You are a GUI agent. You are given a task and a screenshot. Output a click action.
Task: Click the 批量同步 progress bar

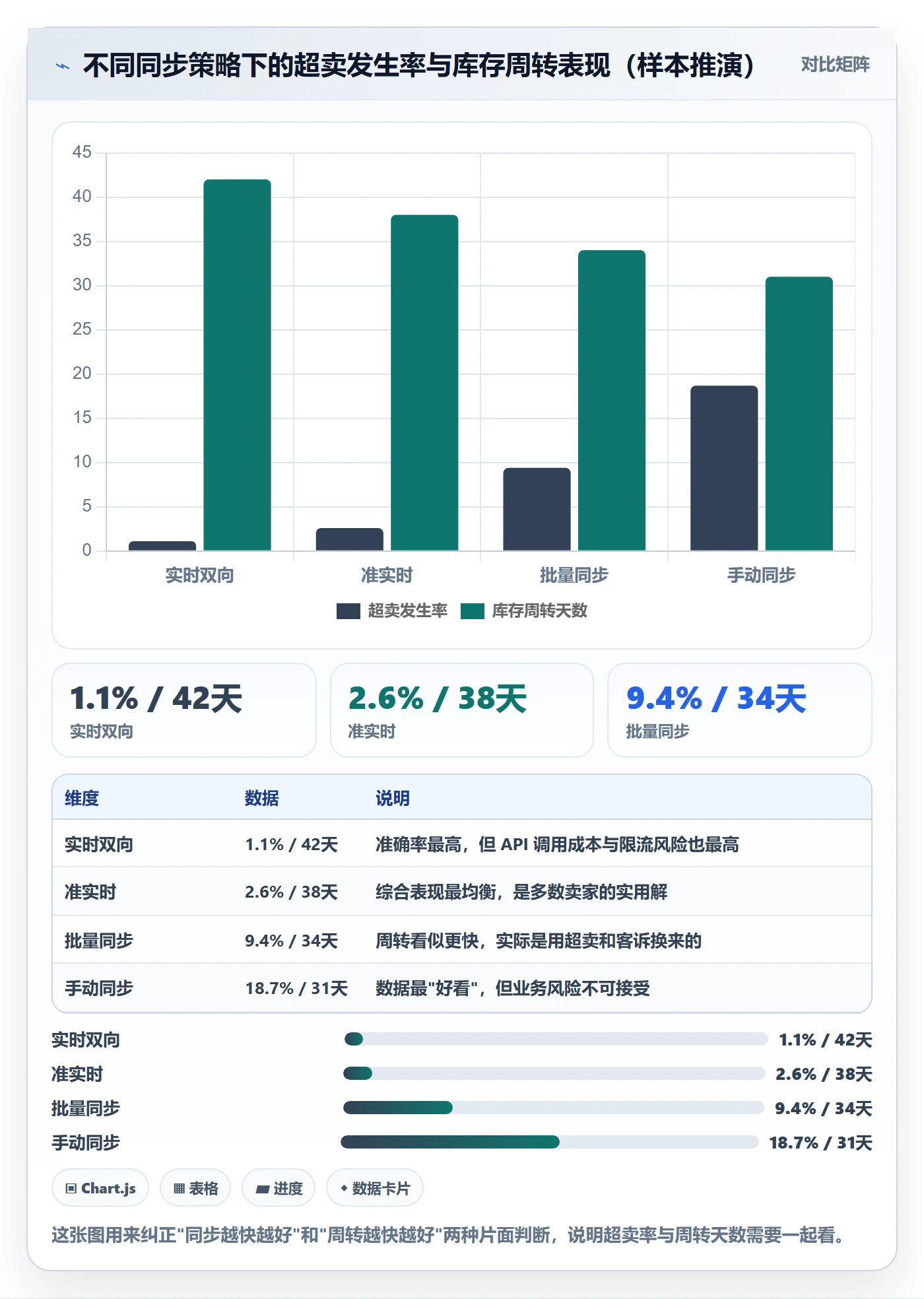click(x=554, y=1108)
